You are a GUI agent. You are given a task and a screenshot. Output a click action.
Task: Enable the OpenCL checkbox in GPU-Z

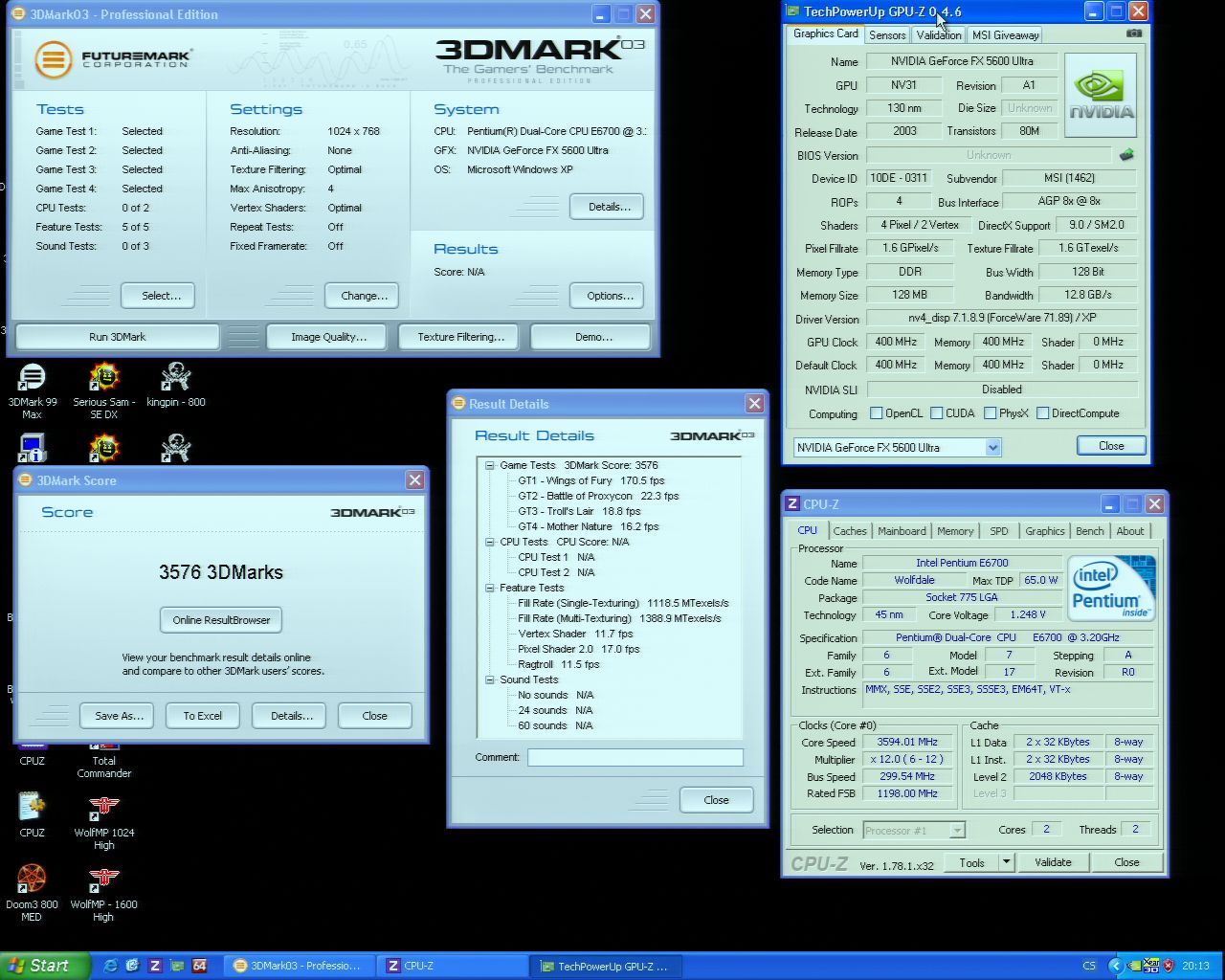[876, 413]
